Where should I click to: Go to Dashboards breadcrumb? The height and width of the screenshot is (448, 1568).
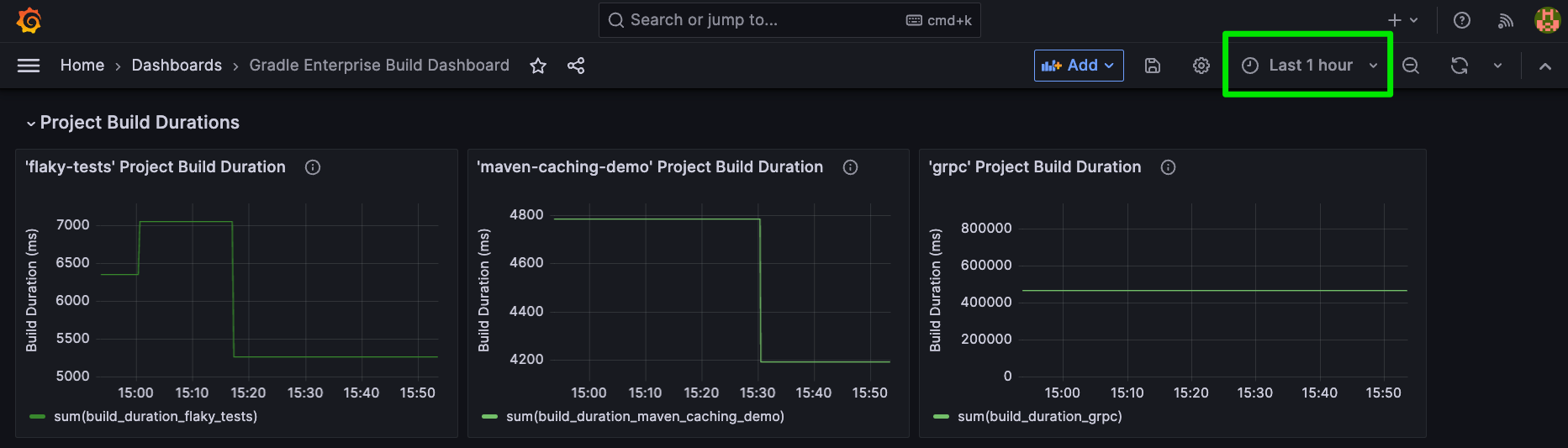click(x=177, y=66)
